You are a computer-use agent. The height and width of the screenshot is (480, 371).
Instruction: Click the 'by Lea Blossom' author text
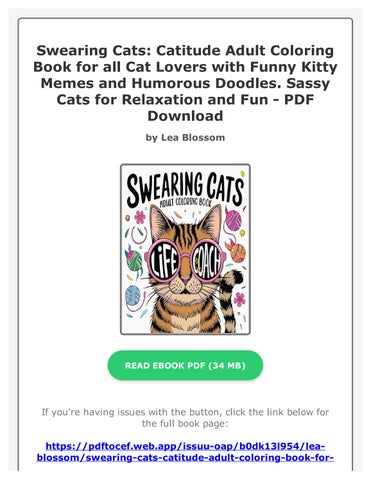click(185, 137)
